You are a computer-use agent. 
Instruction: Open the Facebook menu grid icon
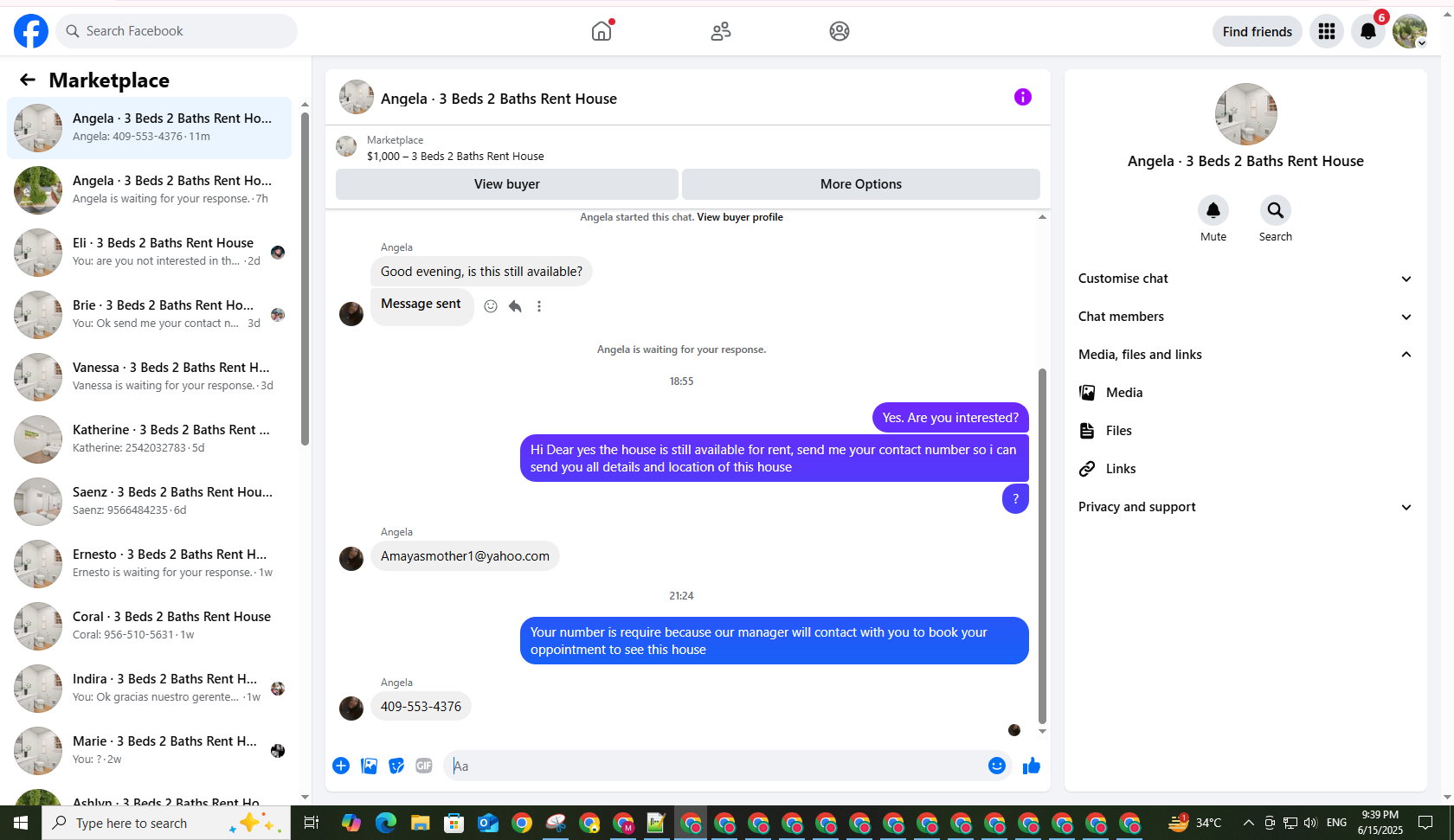tap(1327, 32)
